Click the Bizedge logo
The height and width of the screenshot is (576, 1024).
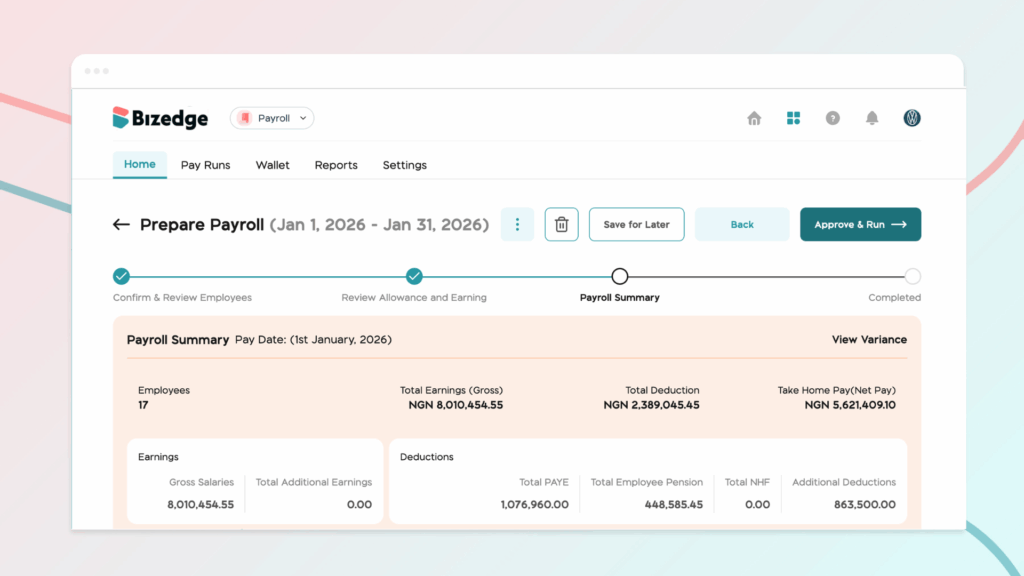pos(160,118)
